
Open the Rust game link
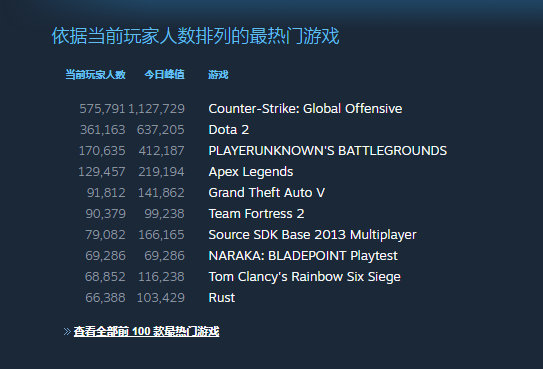click(x=222, y=298)
